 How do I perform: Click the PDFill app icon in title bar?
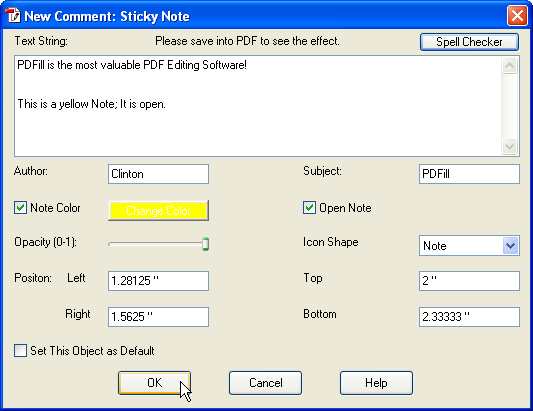[x=13, y=16]
